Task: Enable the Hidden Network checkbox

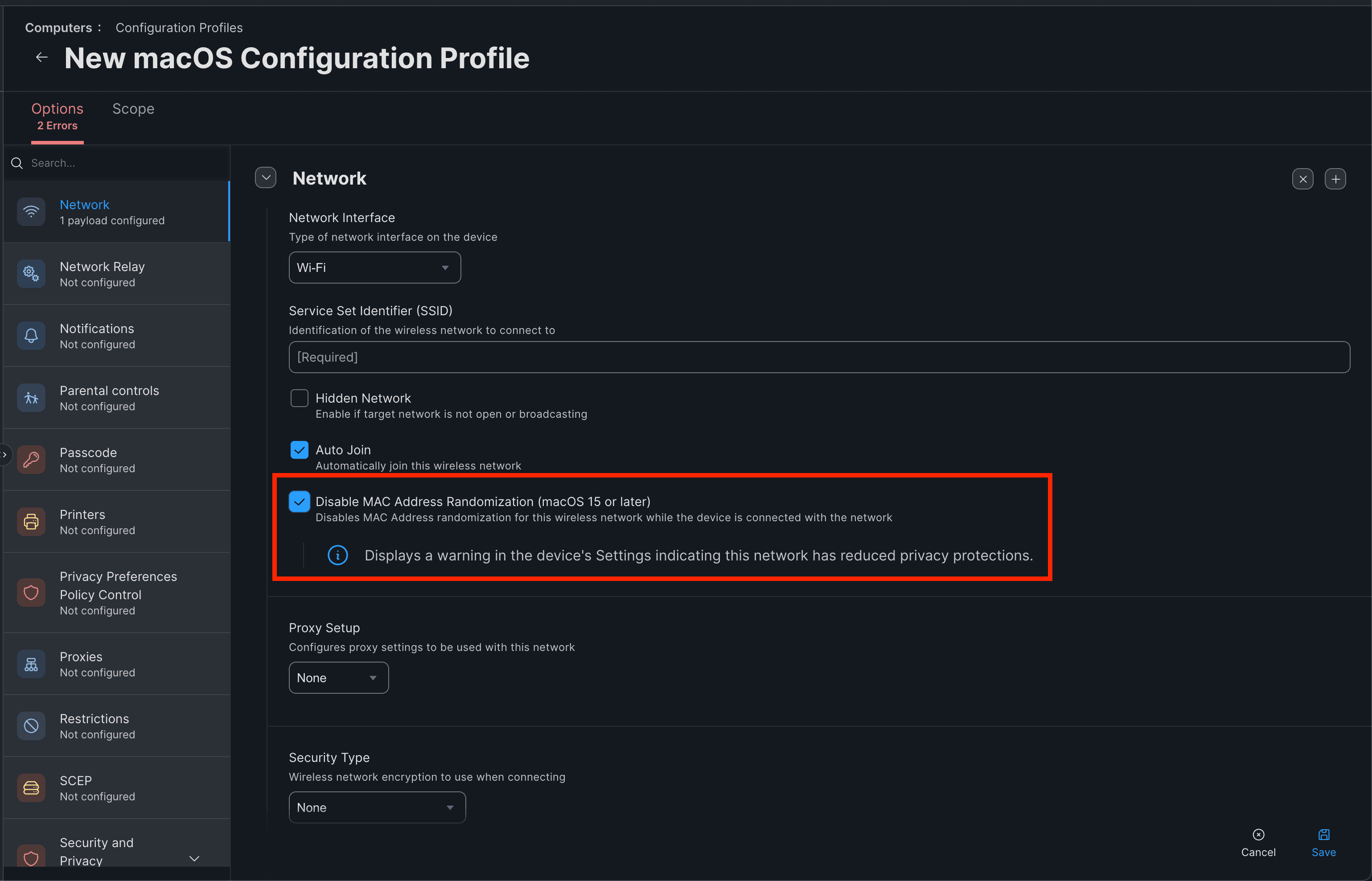Action: pyautogui.click(x=299, y=398)
